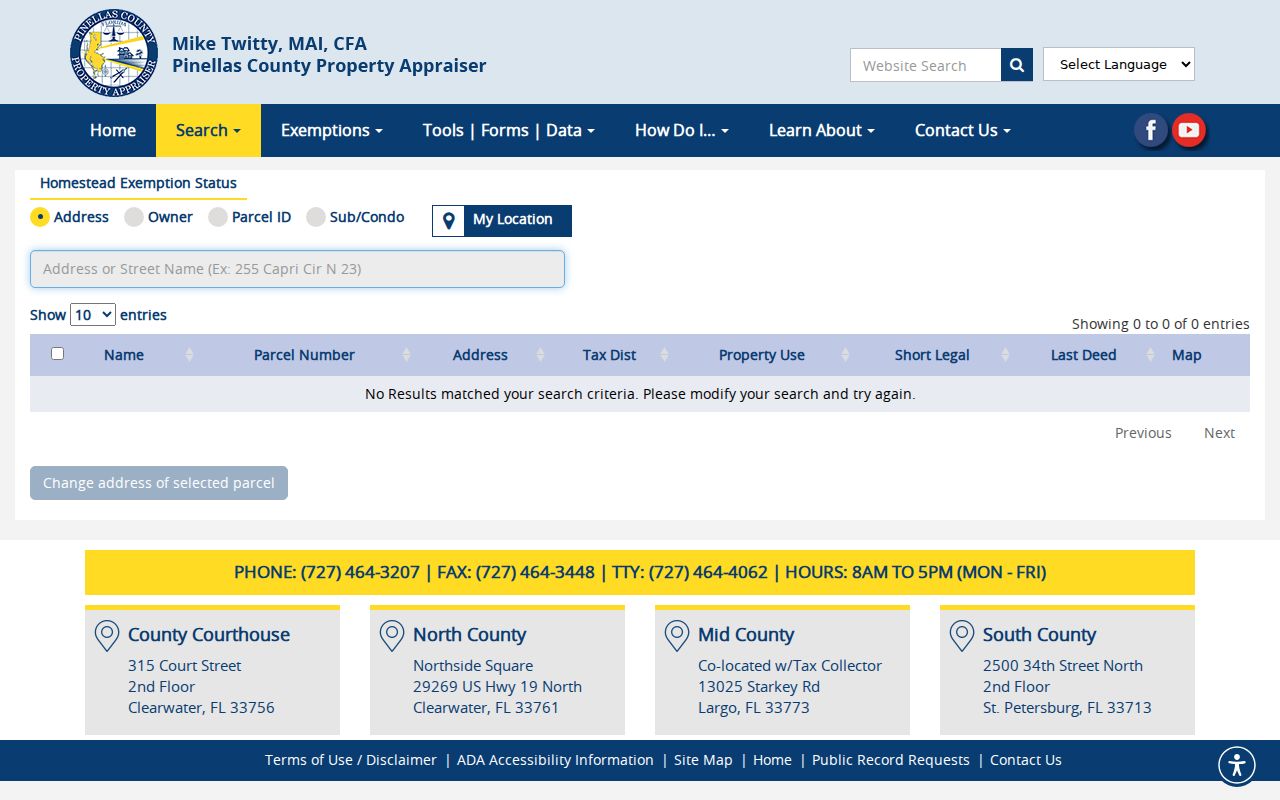The height and width of the screenshot is (800, 1280).
Task: Expand the Tools | Forms | Data menu
Action: click(x=509, y=131)
